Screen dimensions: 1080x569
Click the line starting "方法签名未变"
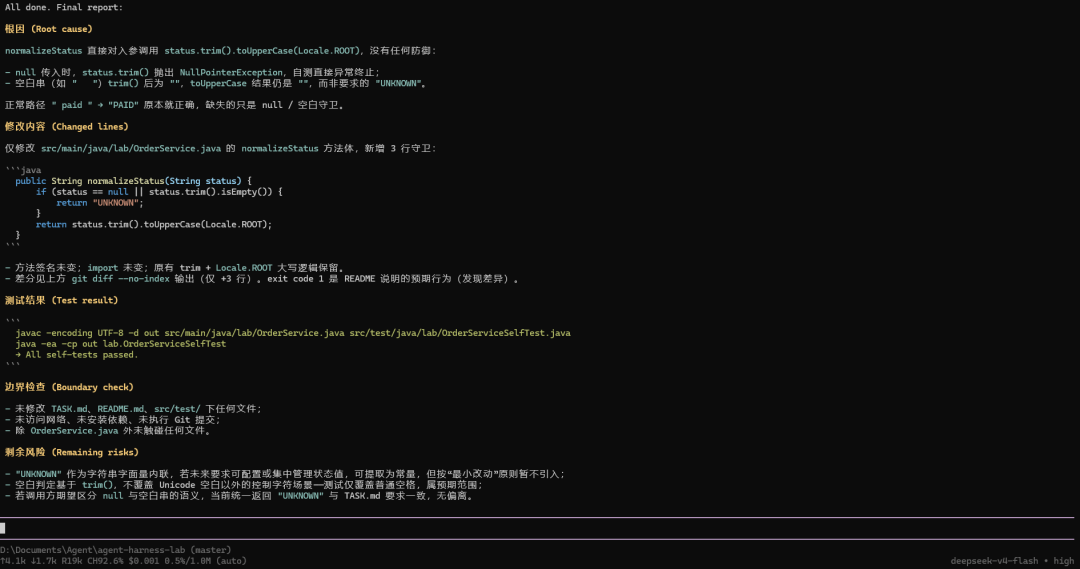point(174,268)
